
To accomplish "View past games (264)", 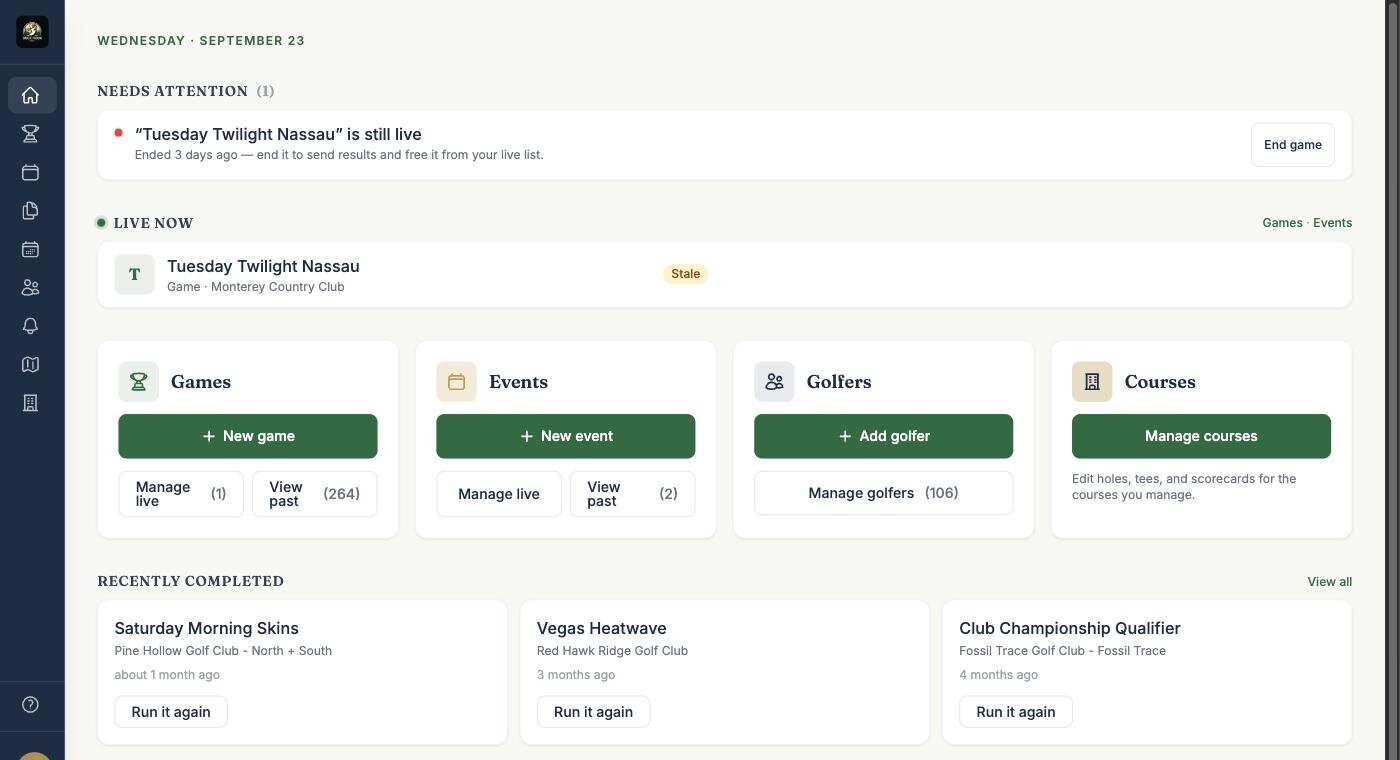I will [314, 494].
